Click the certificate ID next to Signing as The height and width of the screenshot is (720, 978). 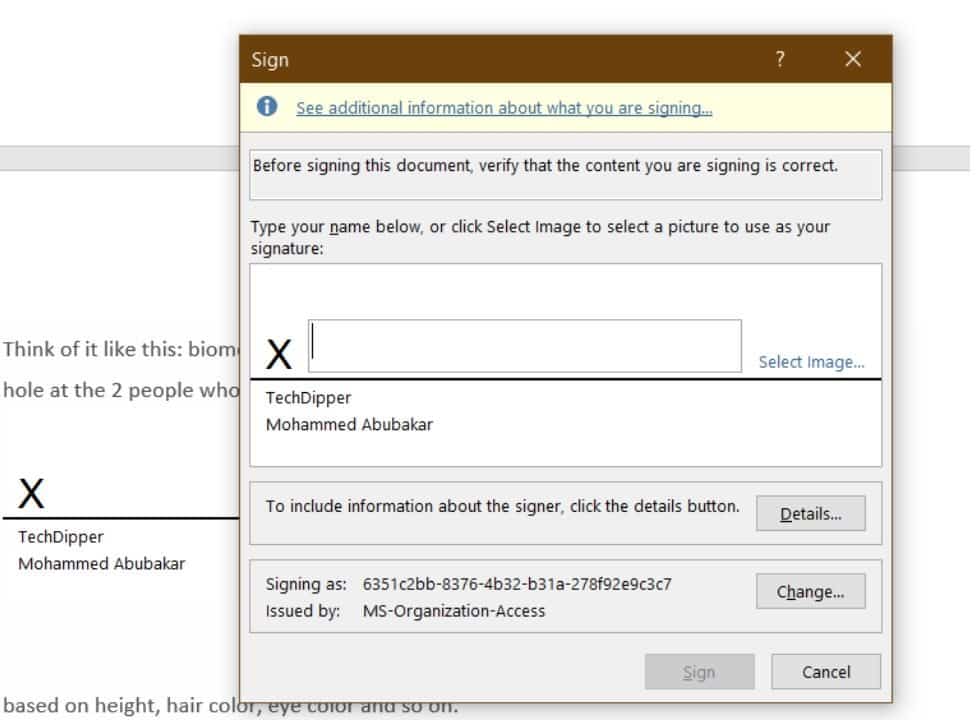[517, 584]
